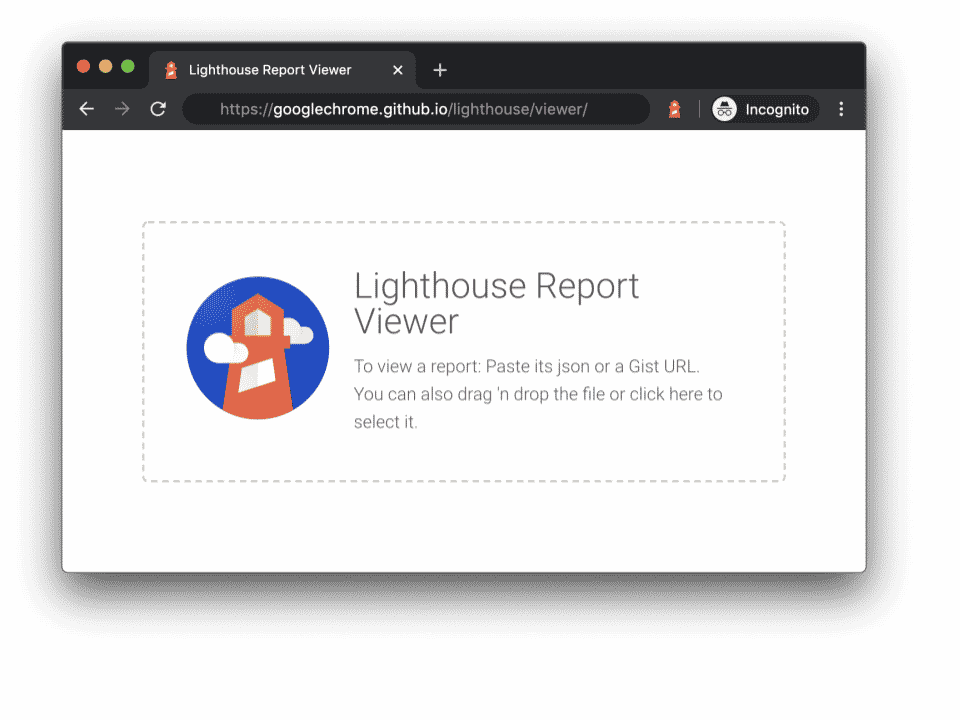Click the green zoom traffic light
This screenshot has height=720, width=960.
click(x=127, y=66)
